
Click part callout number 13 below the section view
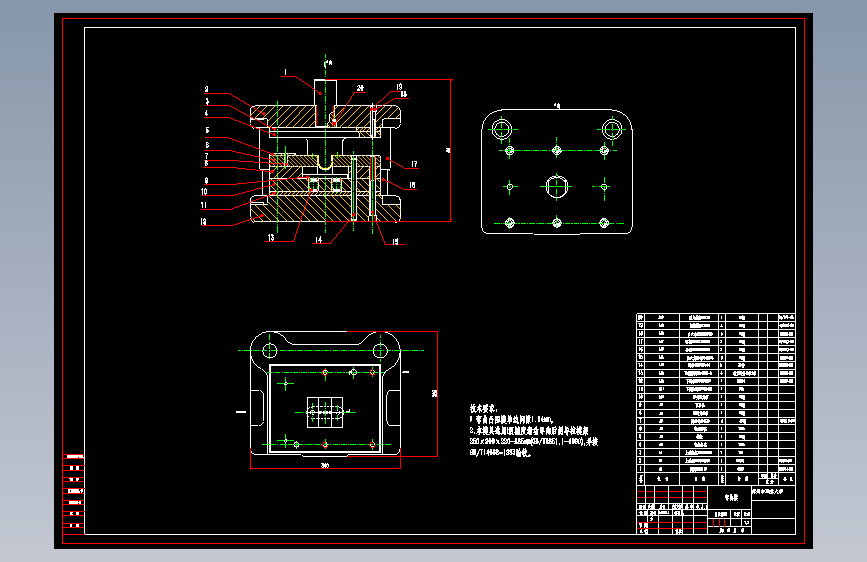[x=271, y=238]
